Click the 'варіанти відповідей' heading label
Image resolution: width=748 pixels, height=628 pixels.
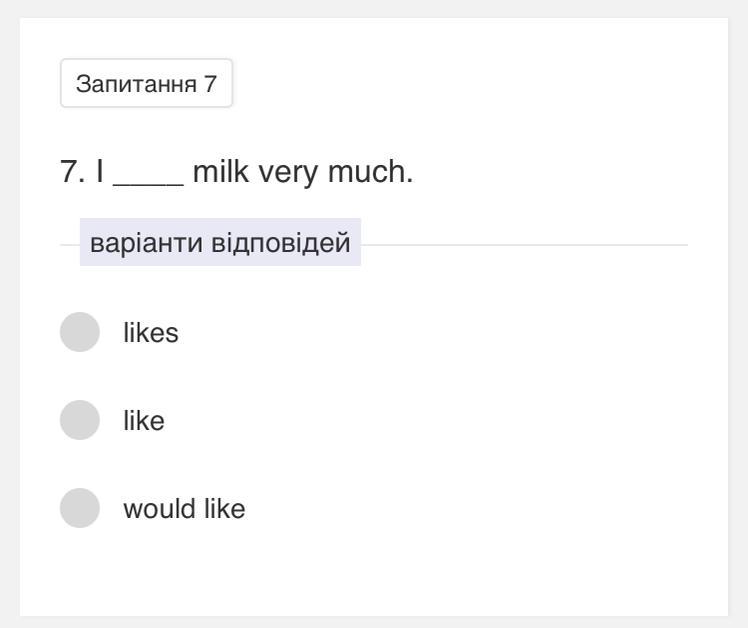click(220, 243)
